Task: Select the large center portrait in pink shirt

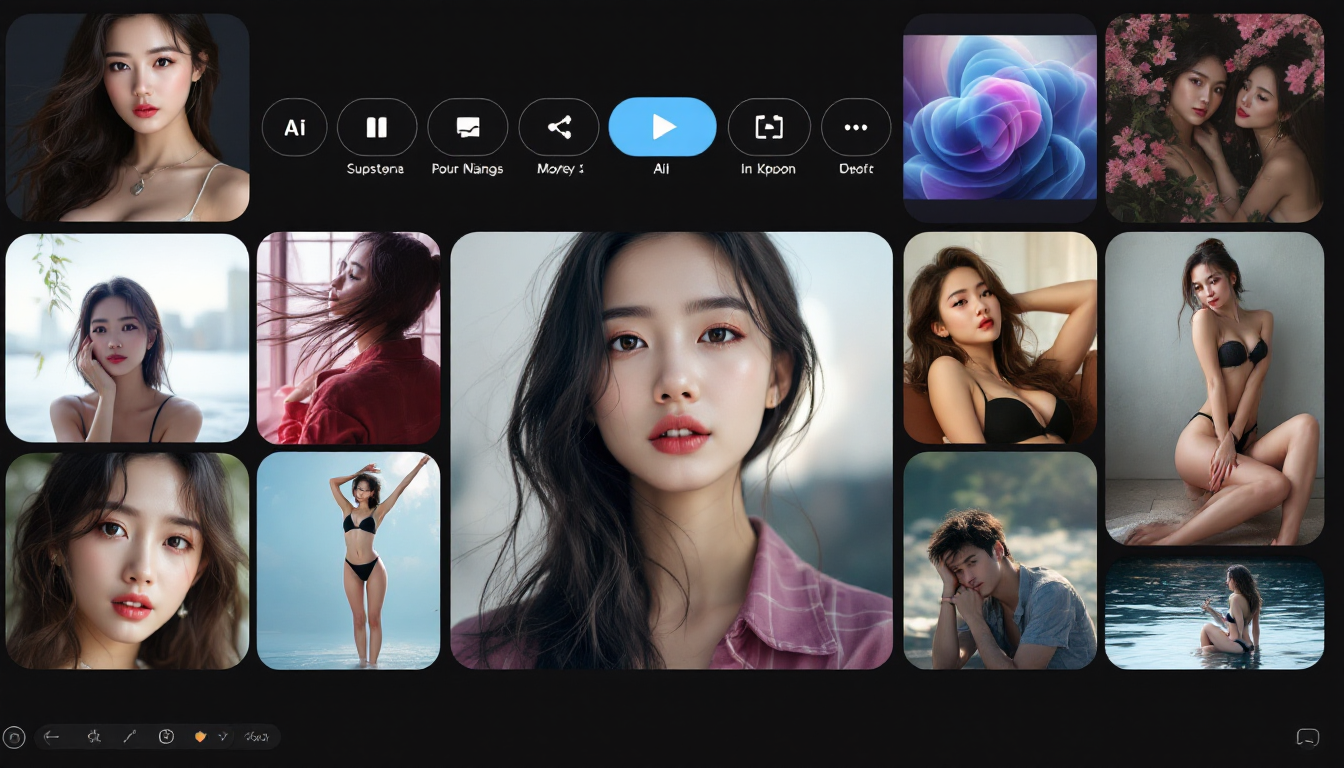Action: (671, 450)
